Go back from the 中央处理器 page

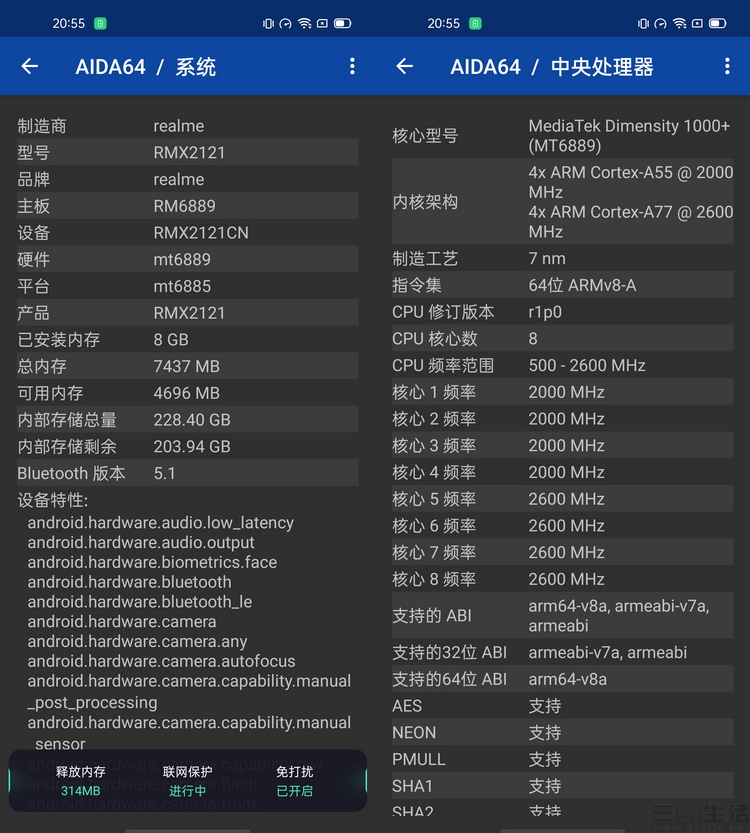pyautogui.click(x=405, y=66)
